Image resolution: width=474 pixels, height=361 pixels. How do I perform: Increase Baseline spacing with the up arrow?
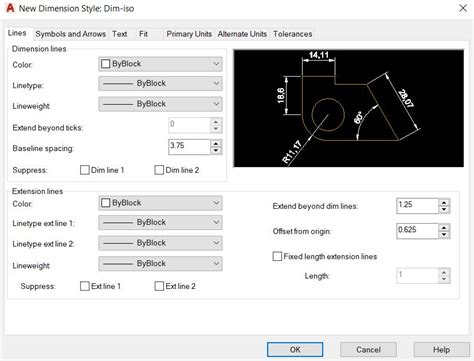pyautogui.click(x=216, y=144)
